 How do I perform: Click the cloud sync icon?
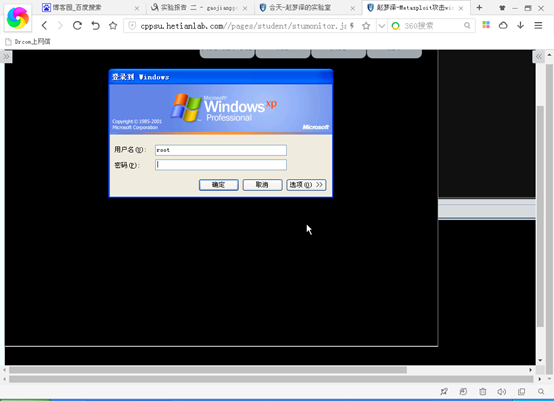(x=503, y=25)
